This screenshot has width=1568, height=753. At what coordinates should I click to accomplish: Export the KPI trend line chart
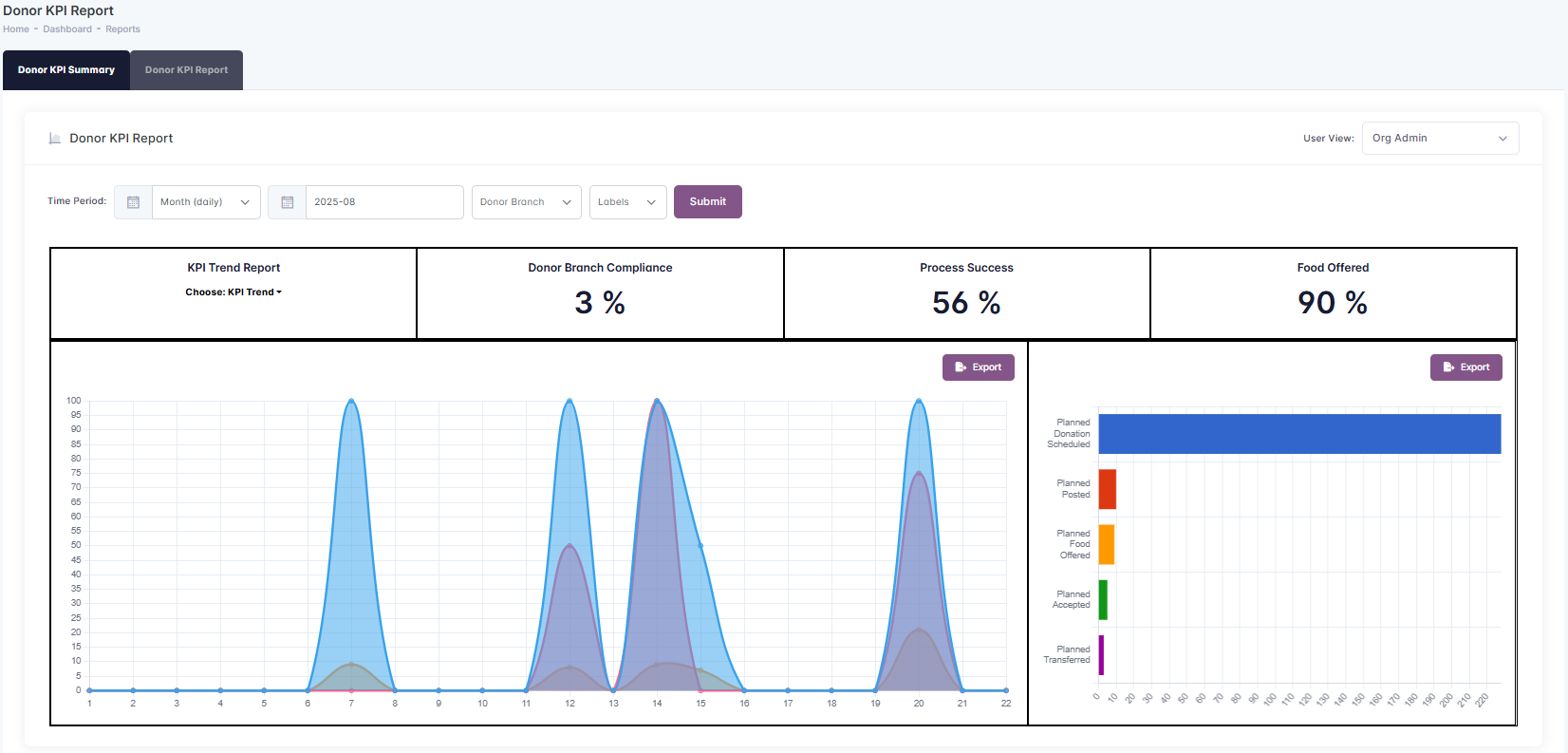pos(978,367)
